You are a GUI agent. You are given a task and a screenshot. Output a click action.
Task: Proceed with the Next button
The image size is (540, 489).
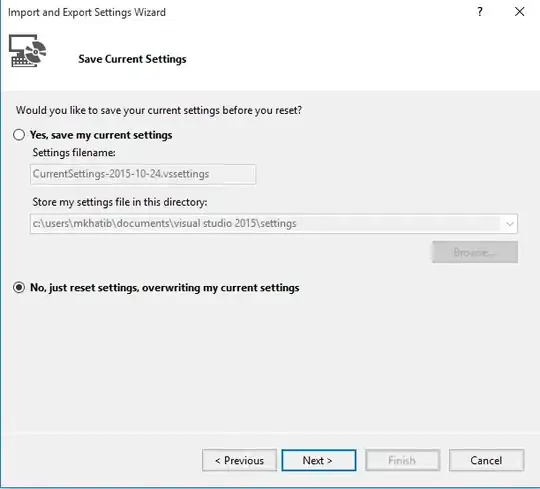click(x=319, y=460)
